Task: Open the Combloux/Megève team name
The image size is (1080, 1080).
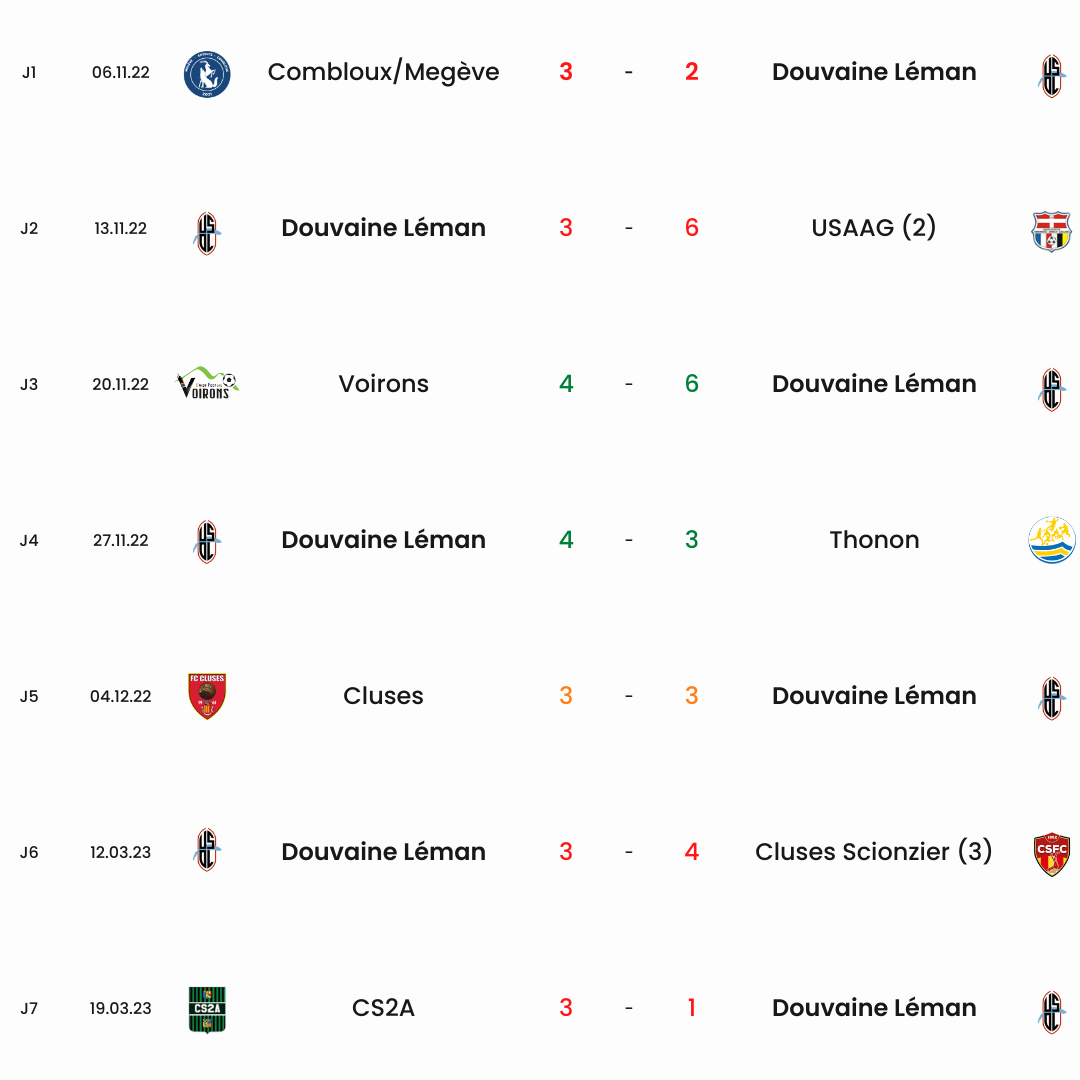Action: [384, 72]
